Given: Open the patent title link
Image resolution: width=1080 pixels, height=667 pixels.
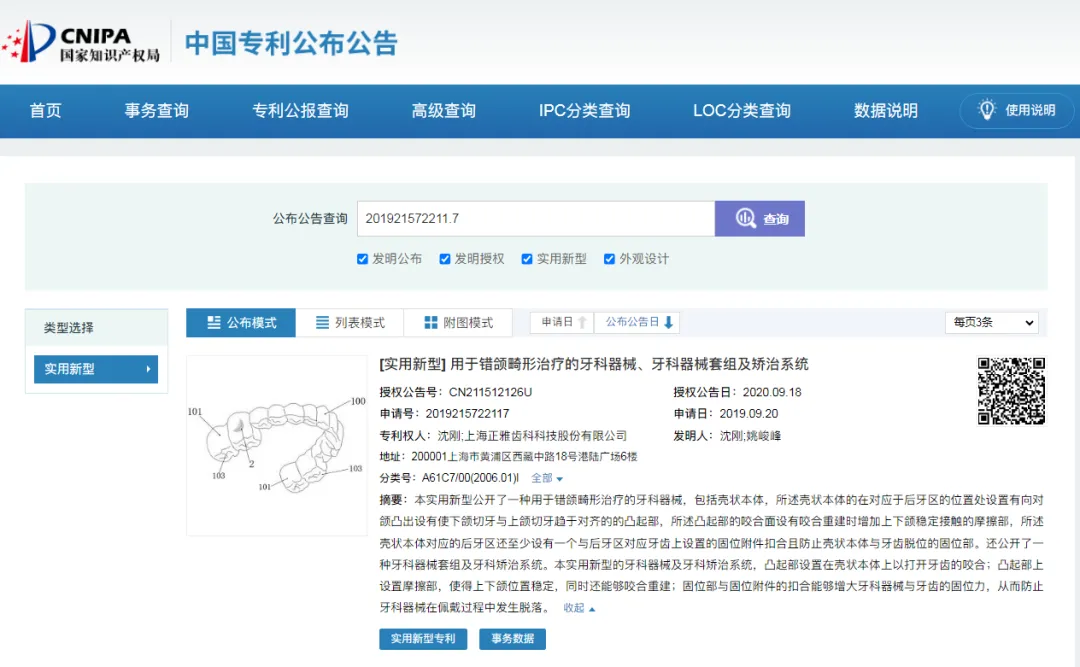Looking at the screenshot, I should [x=594, y=364].
